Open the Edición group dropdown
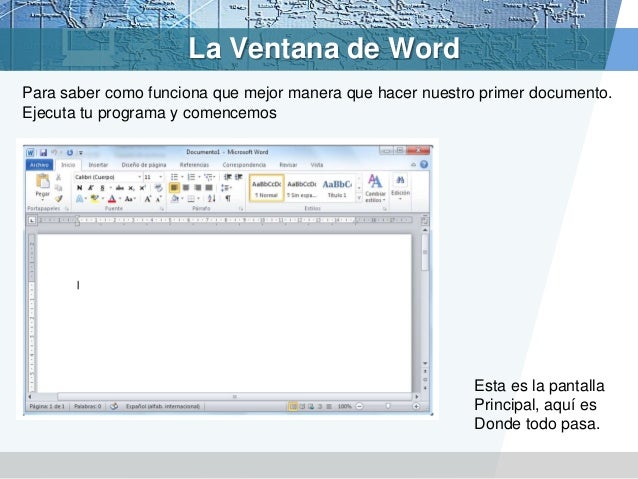 point(400,187)
